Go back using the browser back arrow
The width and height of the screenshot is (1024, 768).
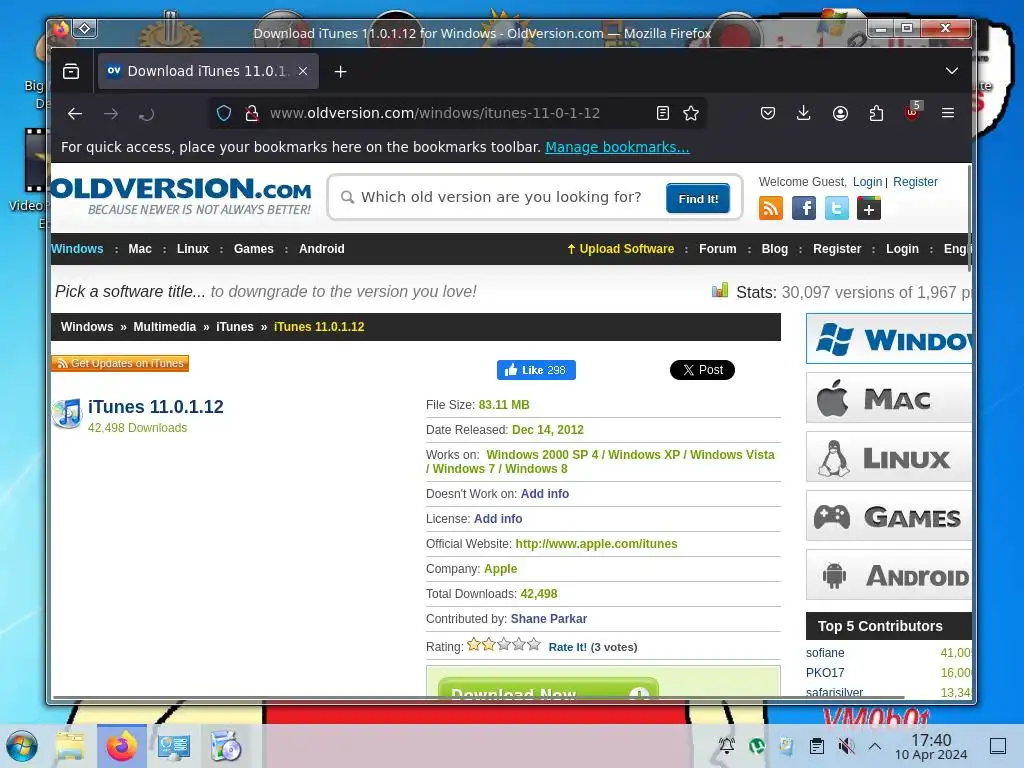[75, 114]
